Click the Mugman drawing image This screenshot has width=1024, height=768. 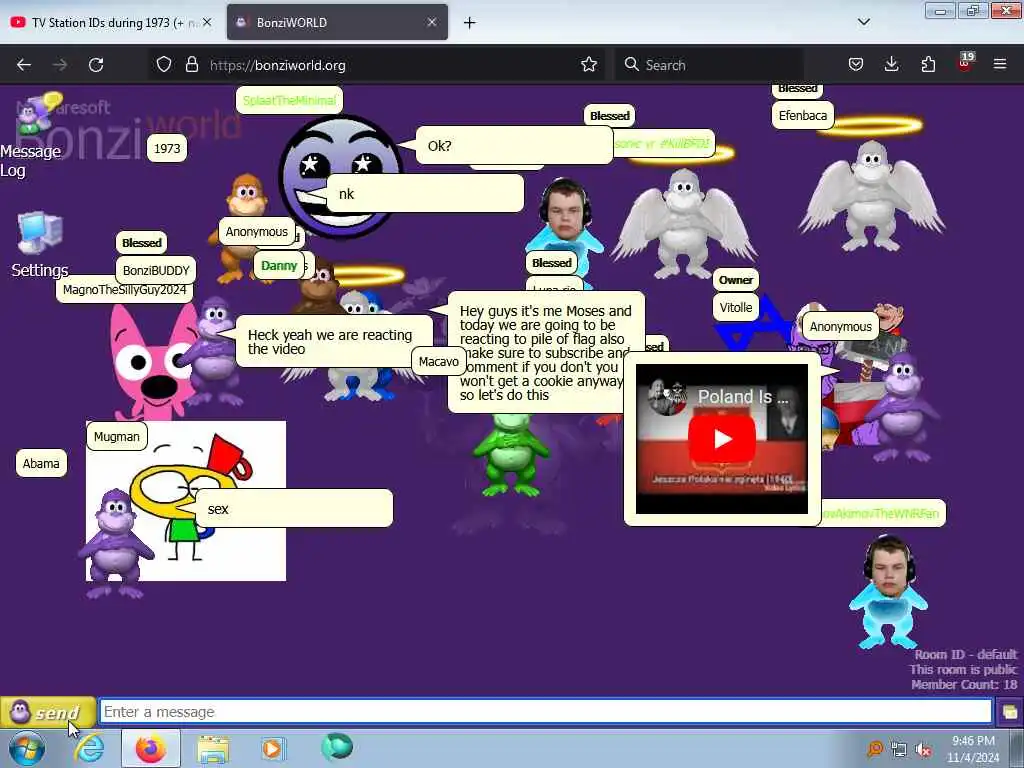click(x=186, y=501)
